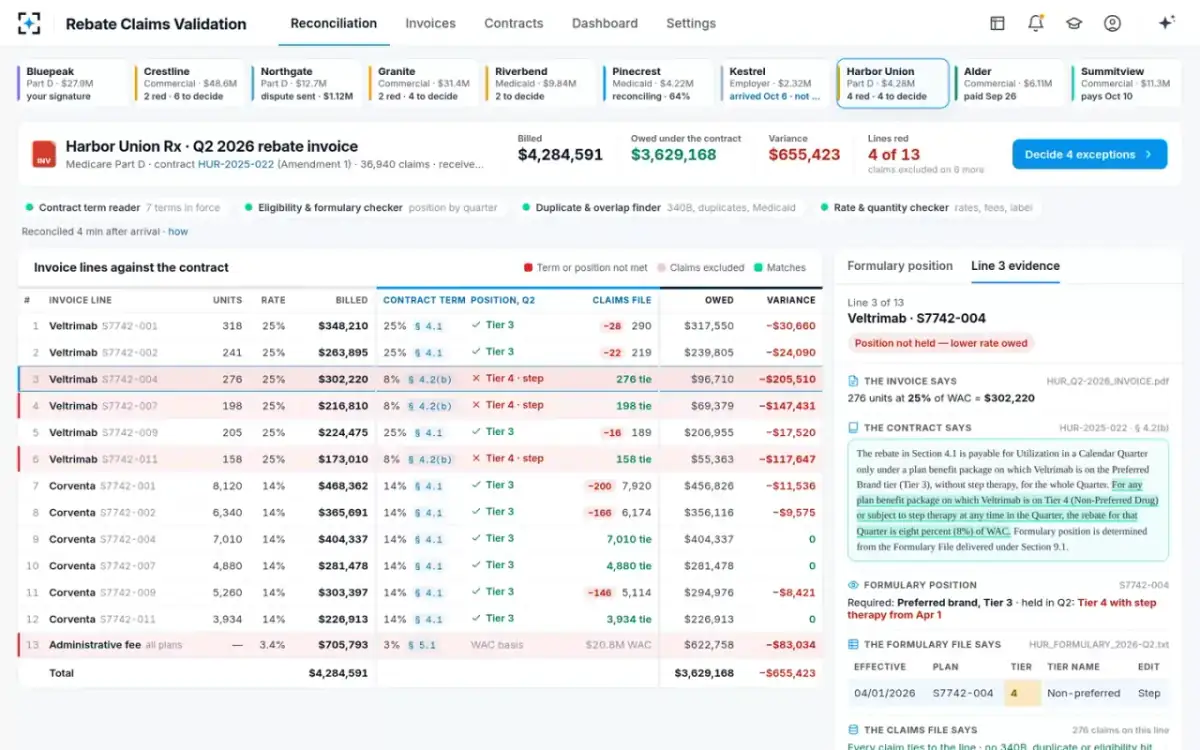Image resolution: width=1200 pixels, height=750 pixels.
Task: Select the Line 3 evidence tab
Action: (x=1015, y=266)
